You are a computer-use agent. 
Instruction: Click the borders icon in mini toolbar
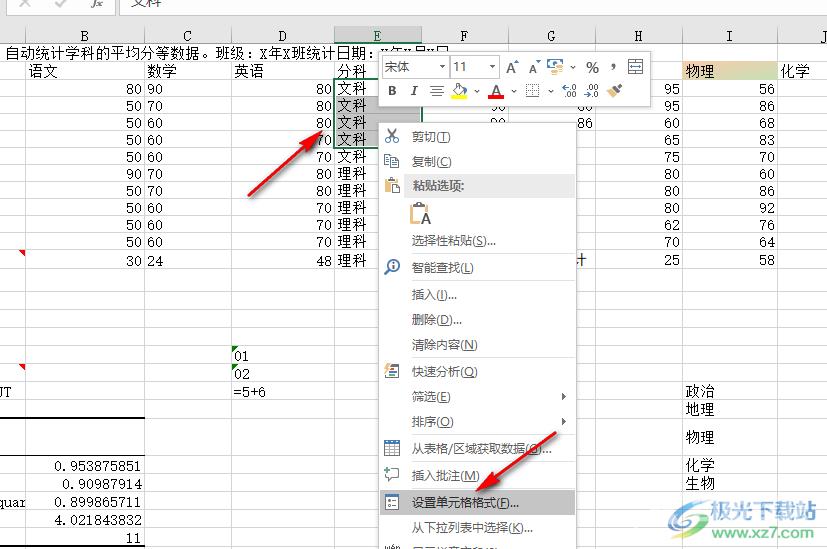tap(533, 91)
